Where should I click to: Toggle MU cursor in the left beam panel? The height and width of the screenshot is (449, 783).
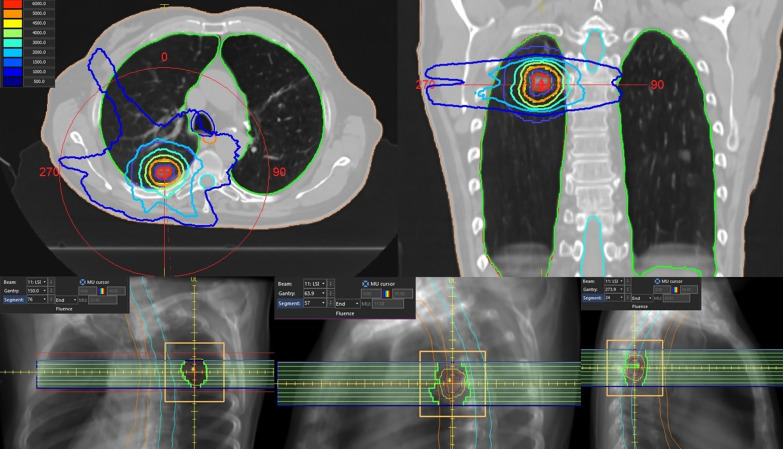coord(83,282)
